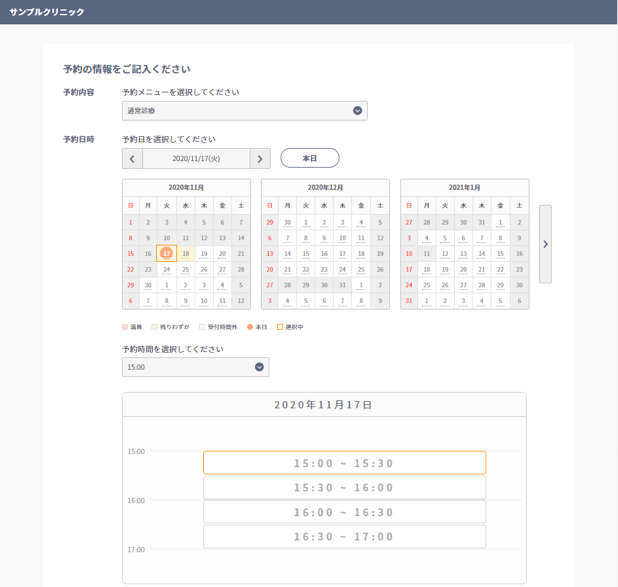
Task: Expand the 15:00 time selection dropdown
Action: click(x=195, y=367)
